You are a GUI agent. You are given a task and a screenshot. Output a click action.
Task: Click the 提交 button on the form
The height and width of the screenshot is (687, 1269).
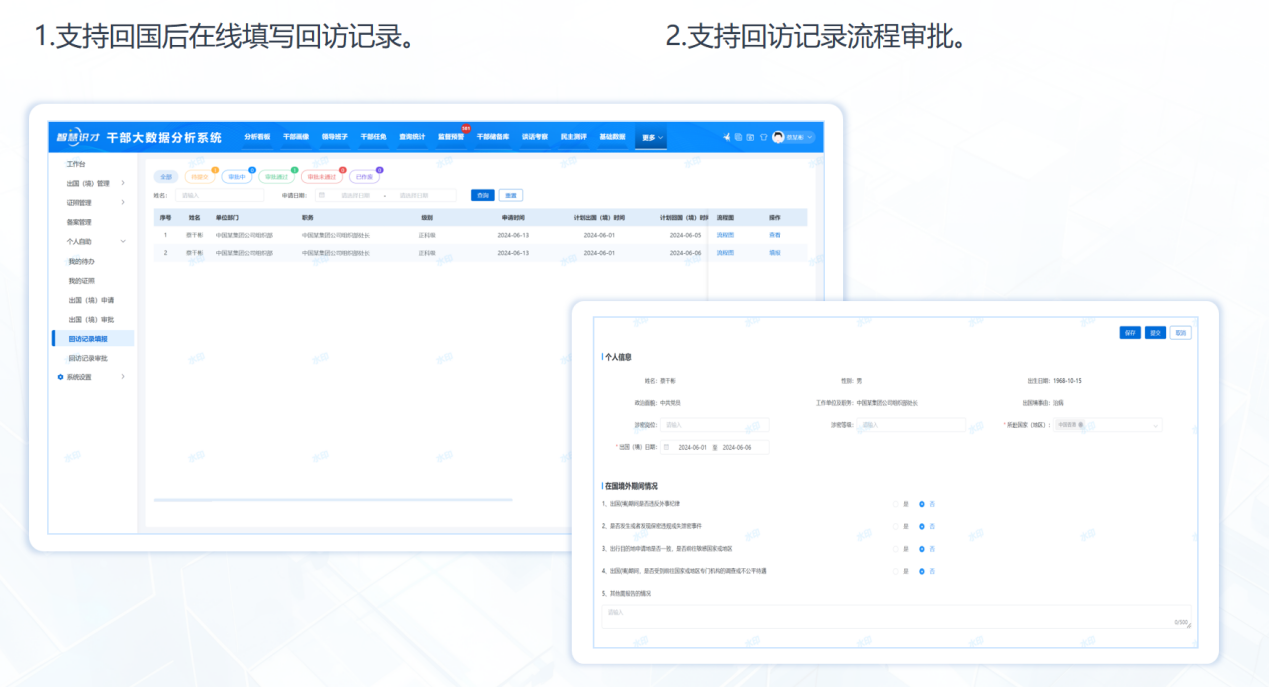(x=1155, y=333)
